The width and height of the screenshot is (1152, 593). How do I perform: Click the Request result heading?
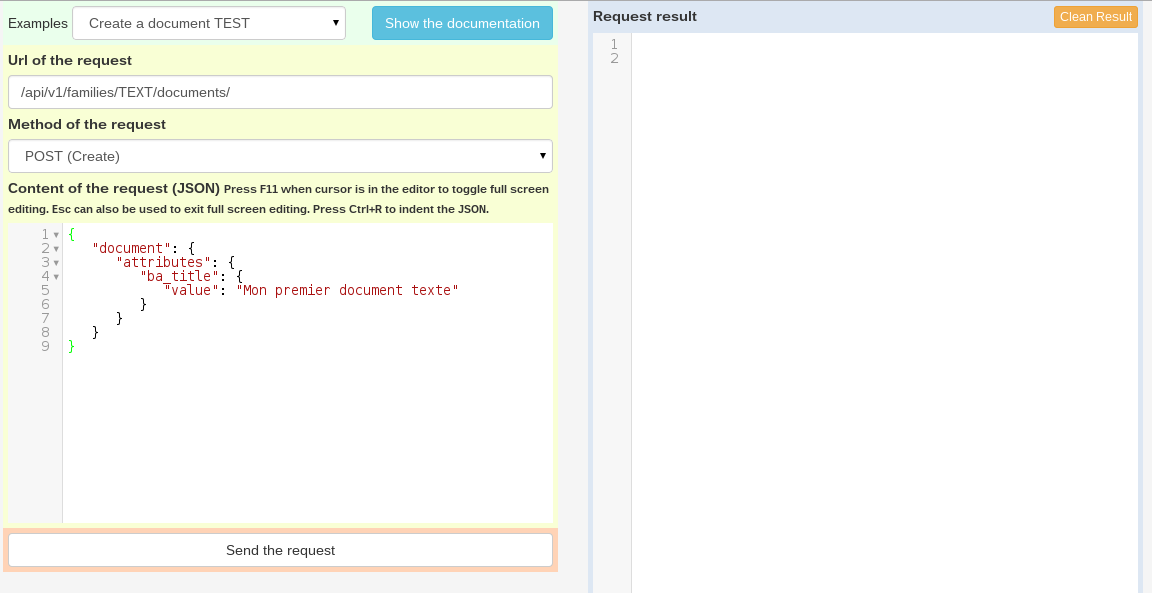click(x=645, y=16)
